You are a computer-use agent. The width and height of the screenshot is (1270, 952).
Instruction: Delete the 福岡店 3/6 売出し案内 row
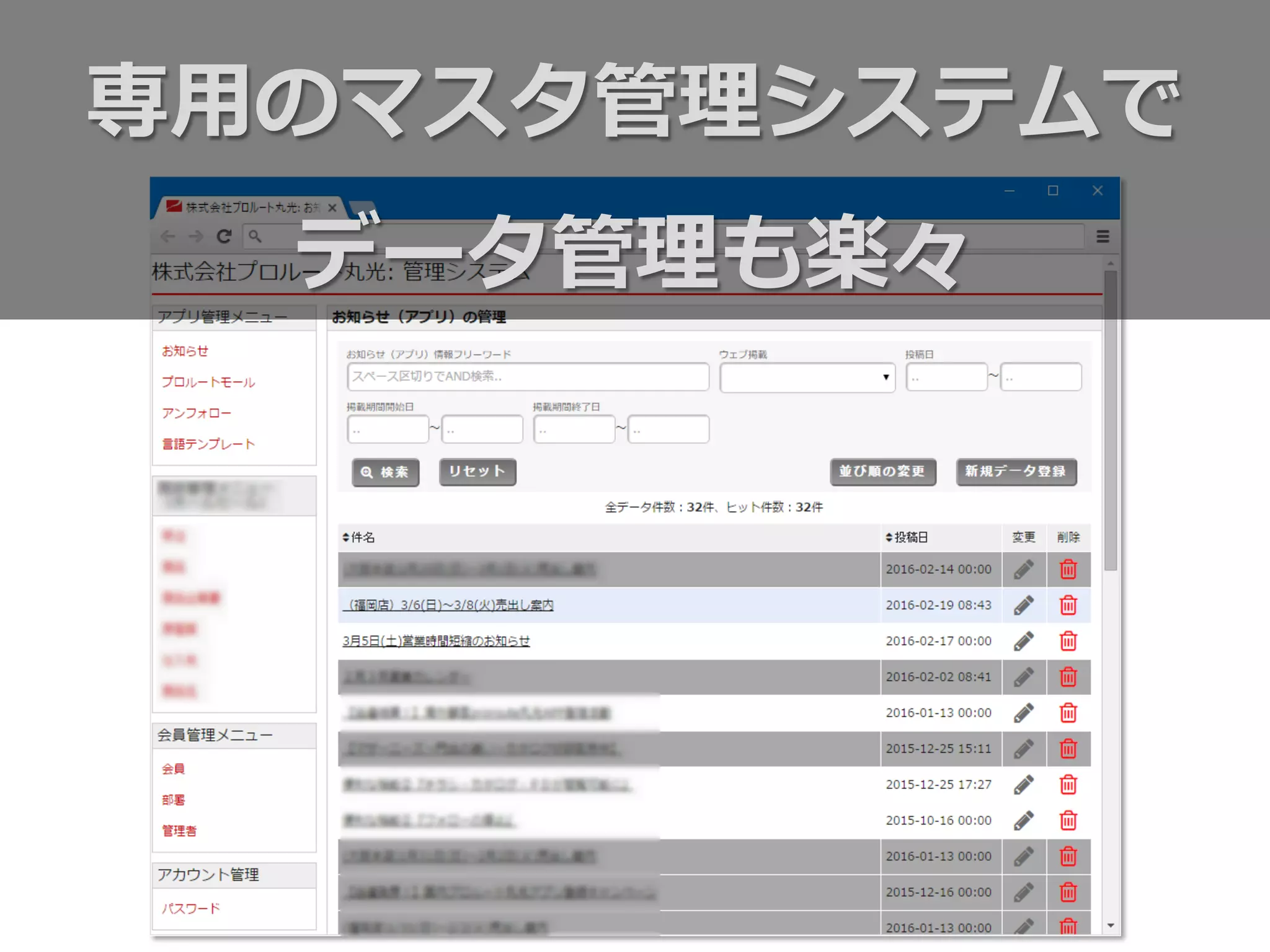coord(1068,605)
